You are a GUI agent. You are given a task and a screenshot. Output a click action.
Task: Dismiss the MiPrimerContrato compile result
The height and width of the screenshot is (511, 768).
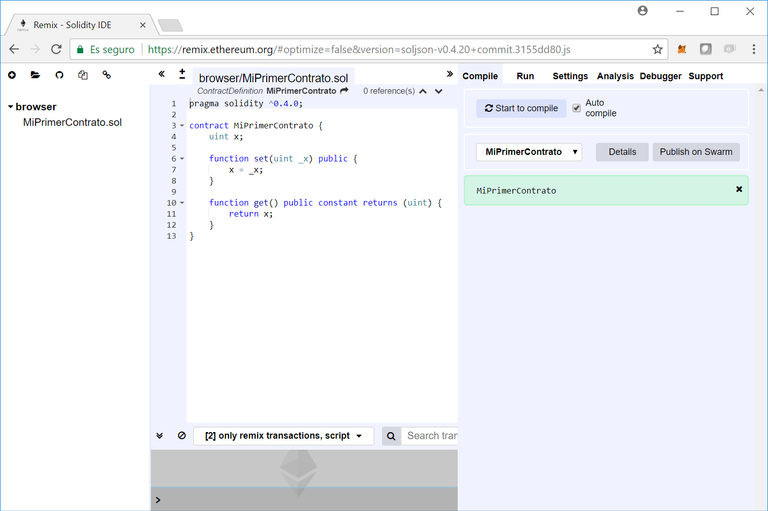739,189
